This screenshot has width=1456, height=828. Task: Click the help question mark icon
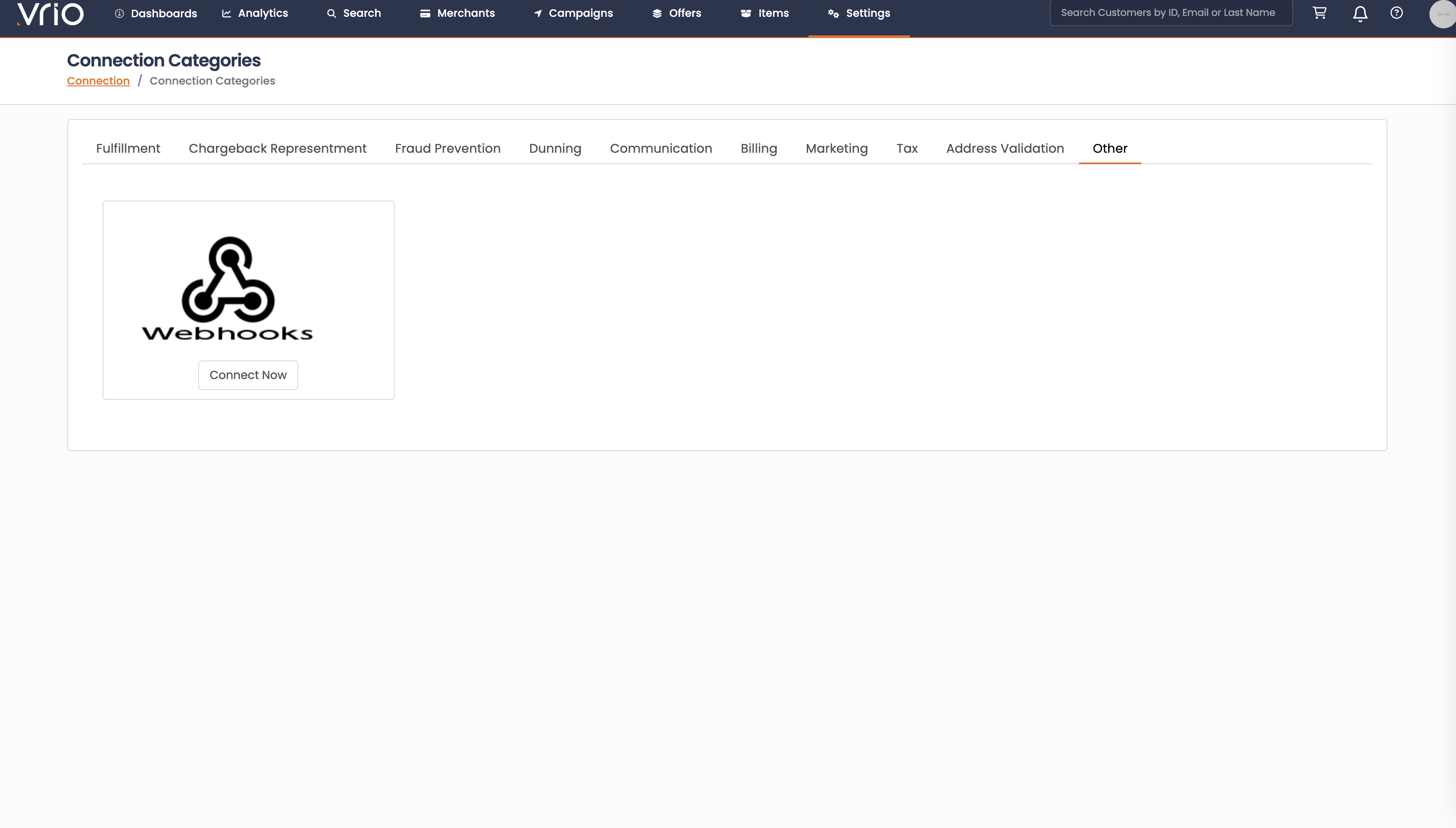tap(1396, 12)
